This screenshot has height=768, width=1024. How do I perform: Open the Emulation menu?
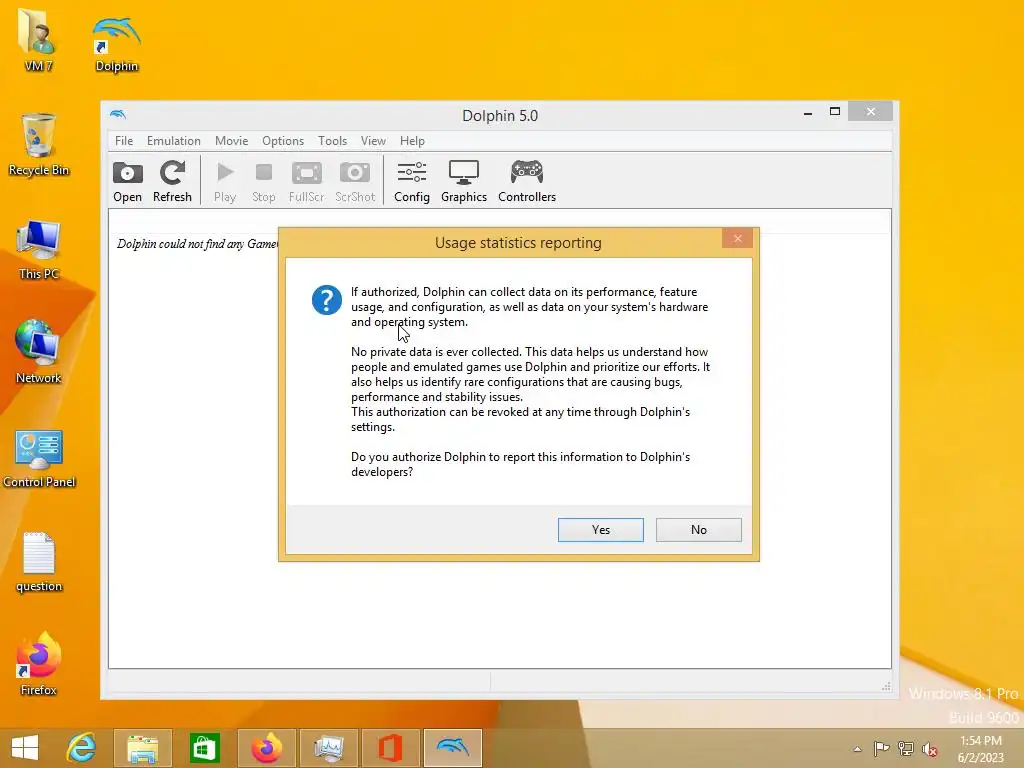174,140
